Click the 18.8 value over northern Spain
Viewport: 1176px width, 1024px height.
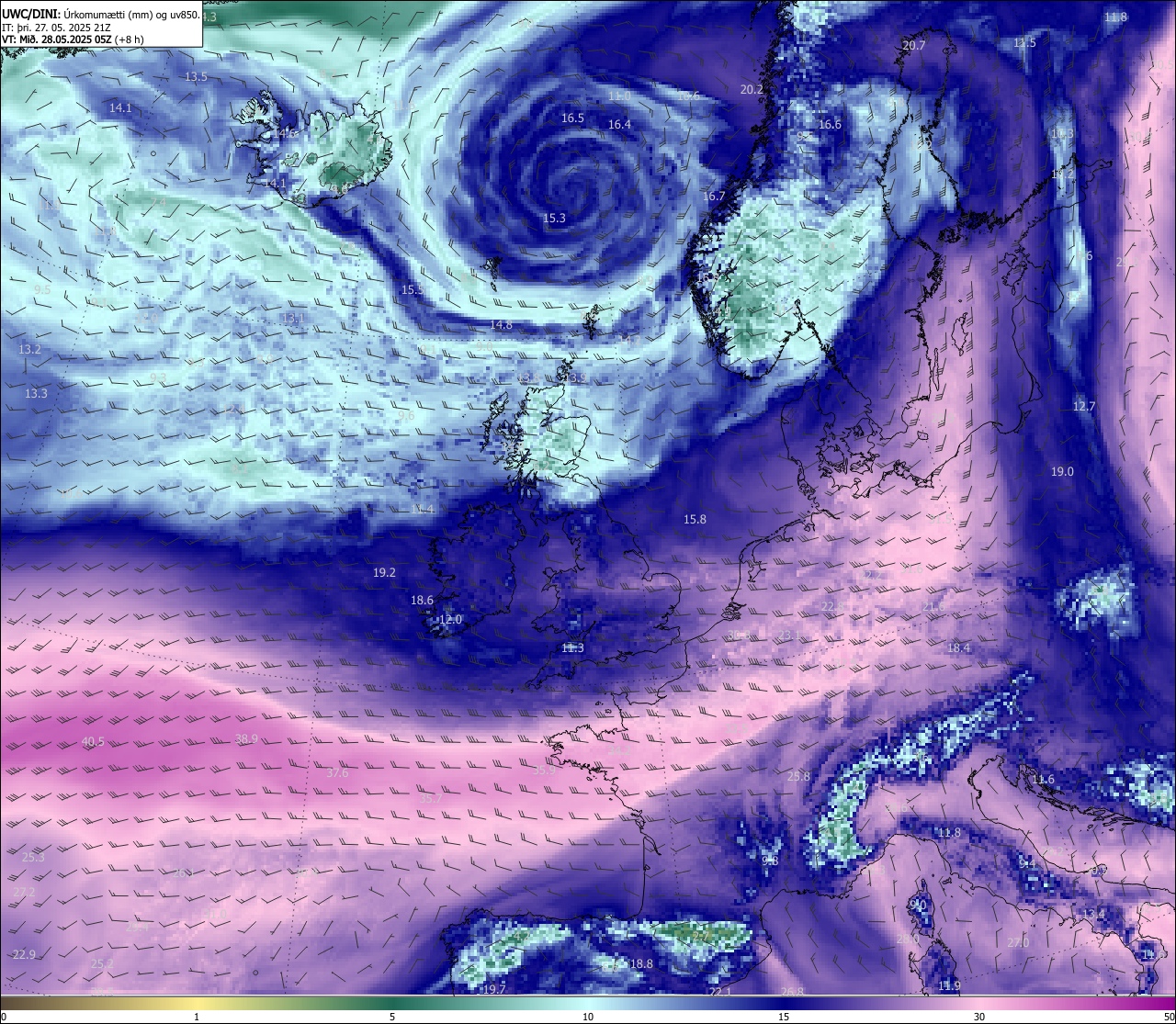(641, 964)
